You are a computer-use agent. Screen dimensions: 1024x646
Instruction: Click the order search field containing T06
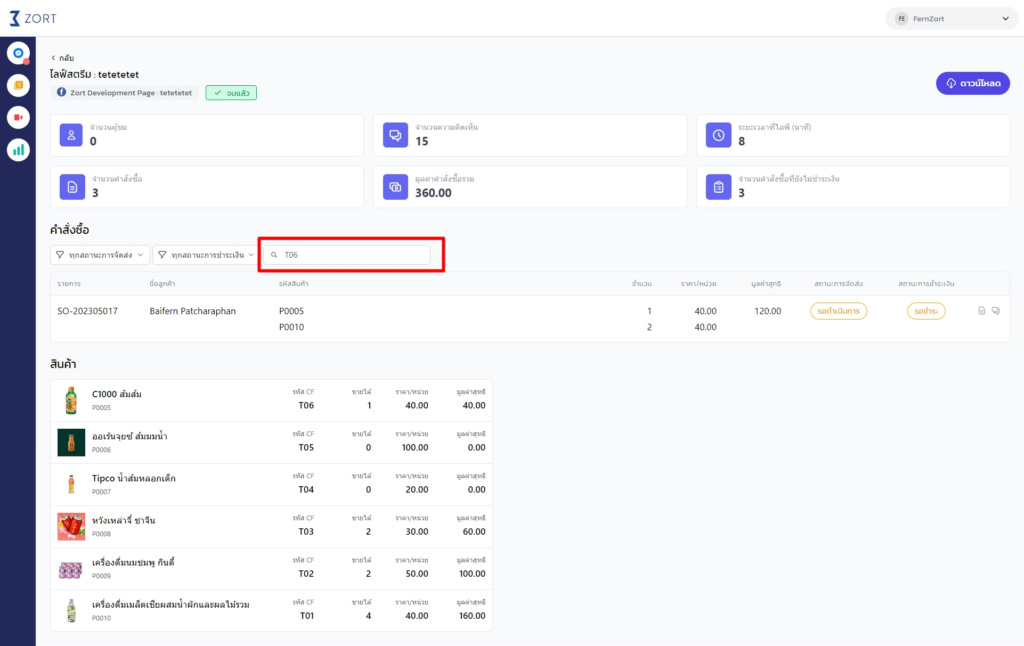(x=349, y=255)
